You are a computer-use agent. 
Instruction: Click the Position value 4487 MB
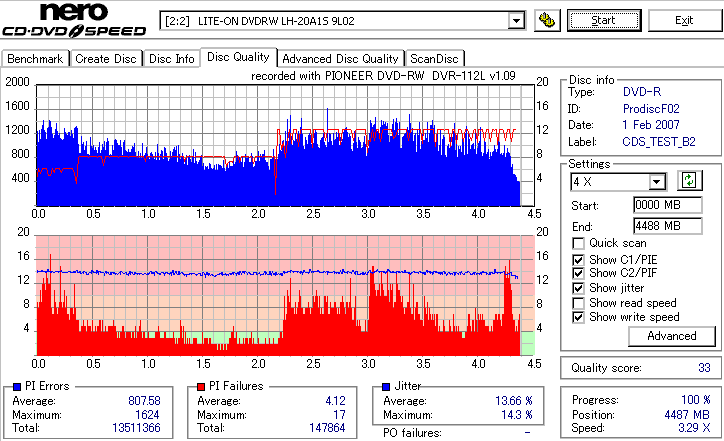coord(687,415)
